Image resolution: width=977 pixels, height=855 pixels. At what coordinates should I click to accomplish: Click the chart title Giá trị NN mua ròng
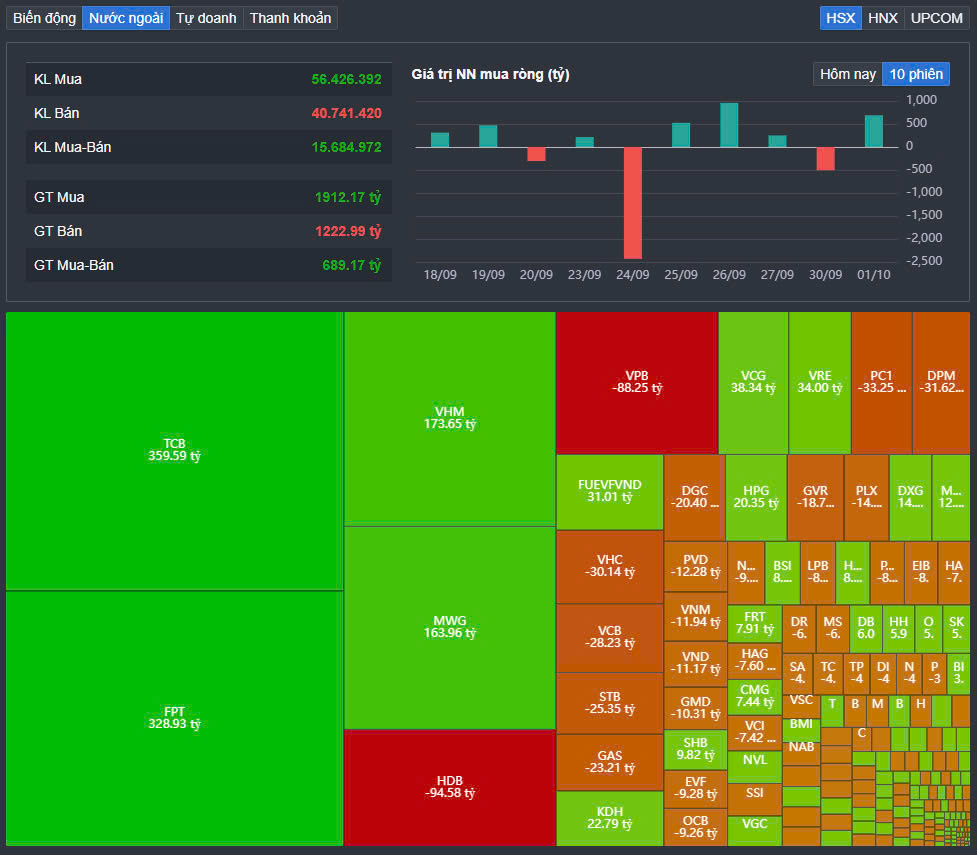point(490,75)
